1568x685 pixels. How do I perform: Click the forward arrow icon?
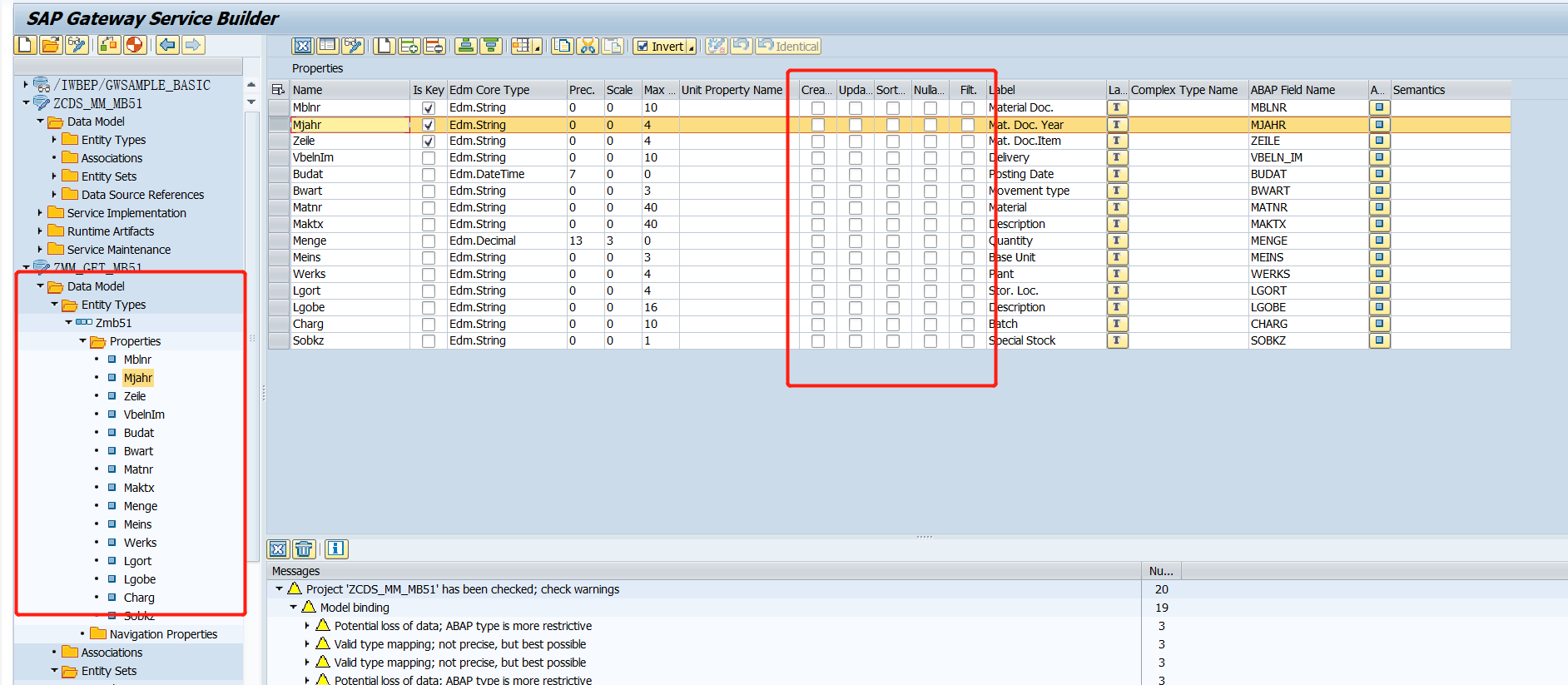193,45
